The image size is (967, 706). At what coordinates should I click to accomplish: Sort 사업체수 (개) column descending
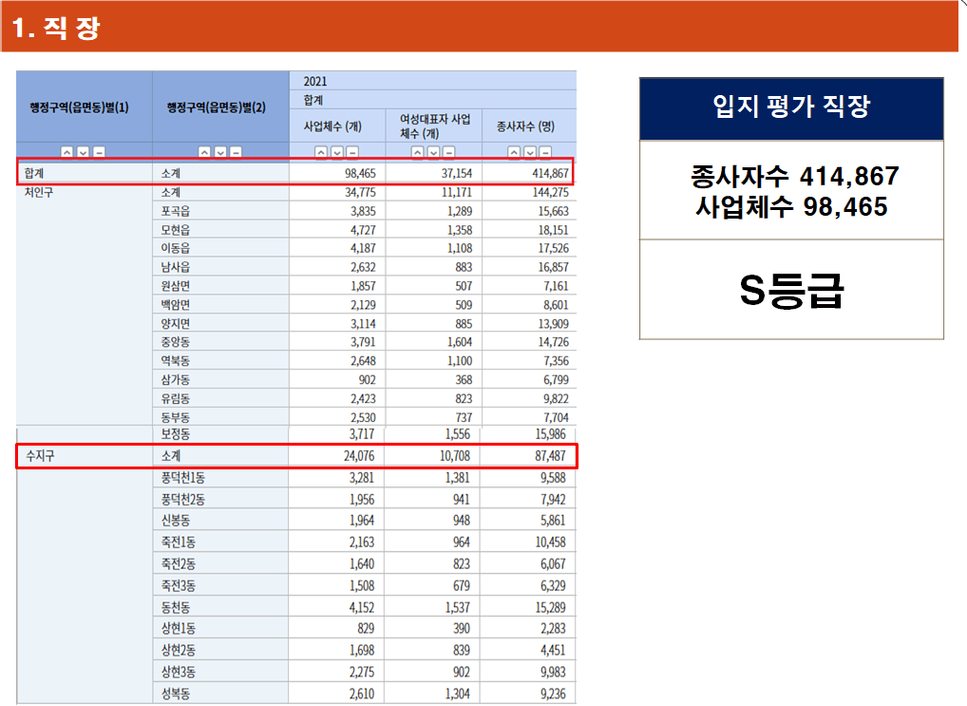[x=337, y=151]
